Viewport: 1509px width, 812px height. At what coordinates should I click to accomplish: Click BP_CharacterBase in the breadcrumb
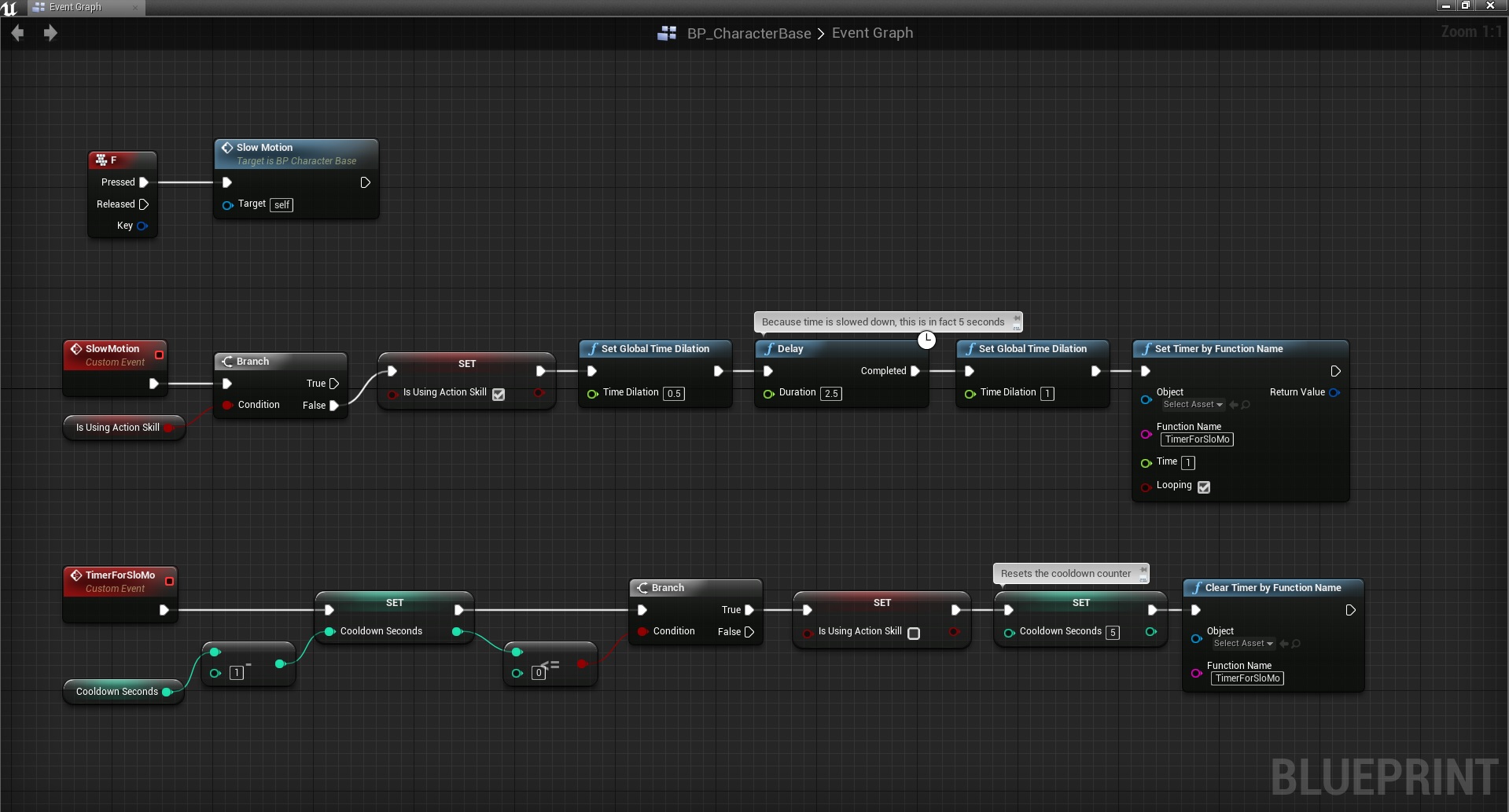pyautogui.click(x=749, y=33)
